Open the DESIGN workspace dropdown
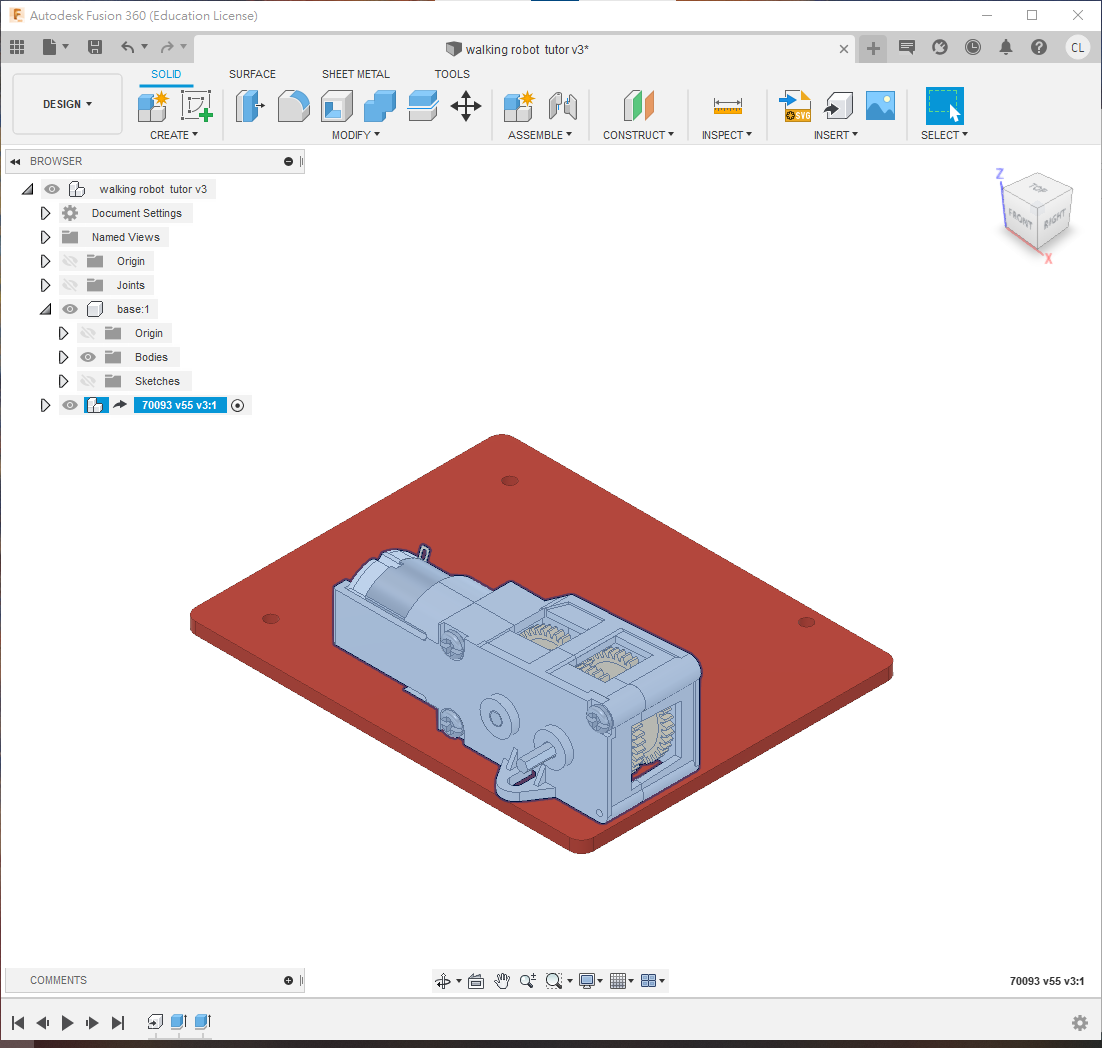1102x1048 pixels. click(x=67, y=104)
